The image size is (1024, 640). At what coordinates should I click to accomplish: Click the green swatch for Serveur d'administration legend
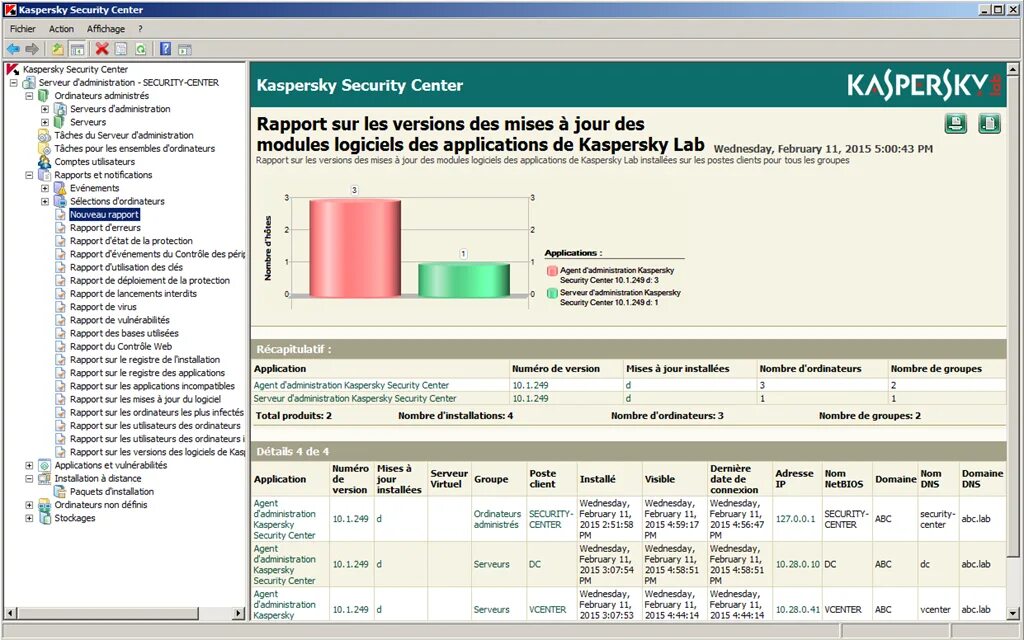[x=552, y=294]
